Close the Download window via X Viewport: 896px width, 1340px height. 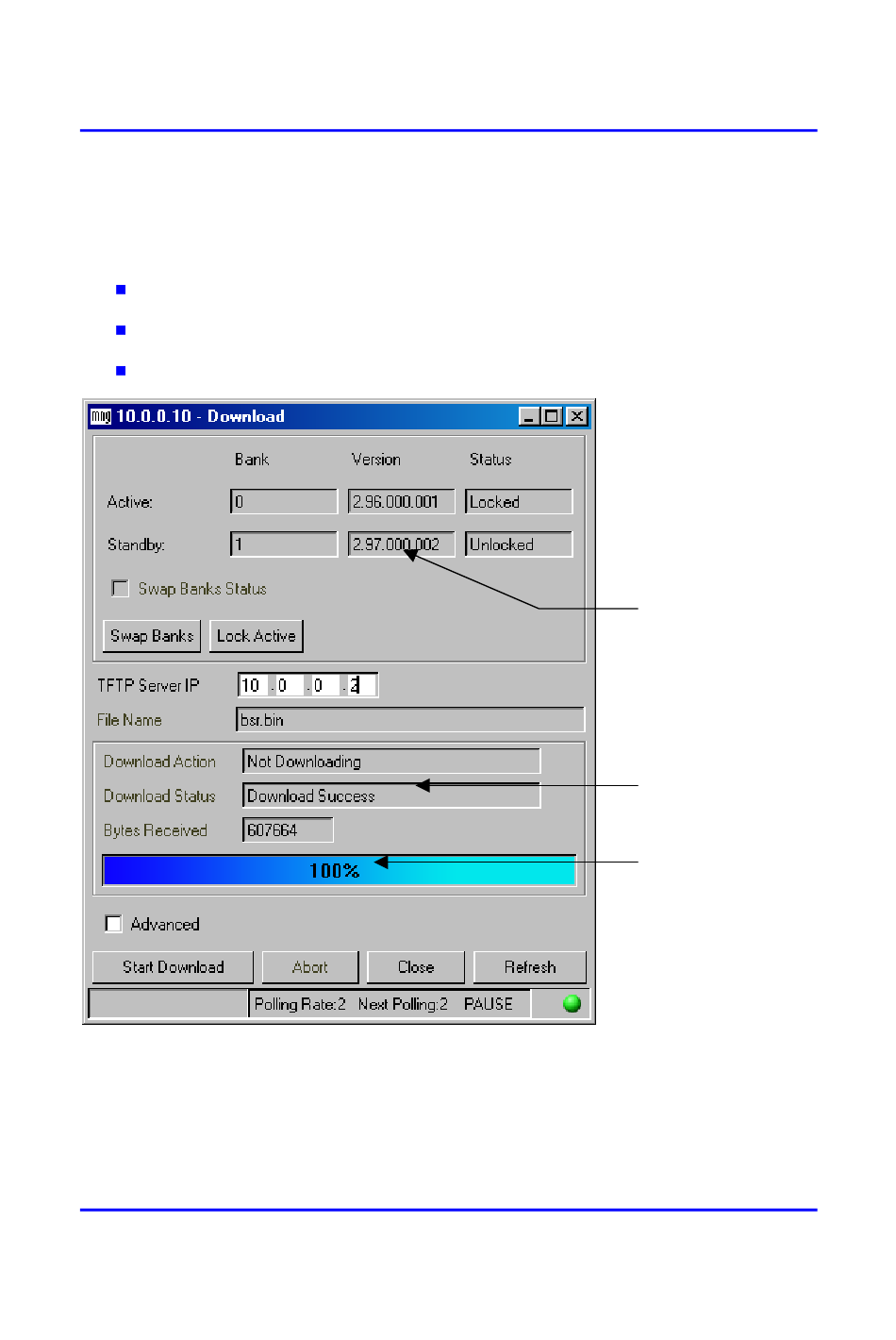coord(576,416)
